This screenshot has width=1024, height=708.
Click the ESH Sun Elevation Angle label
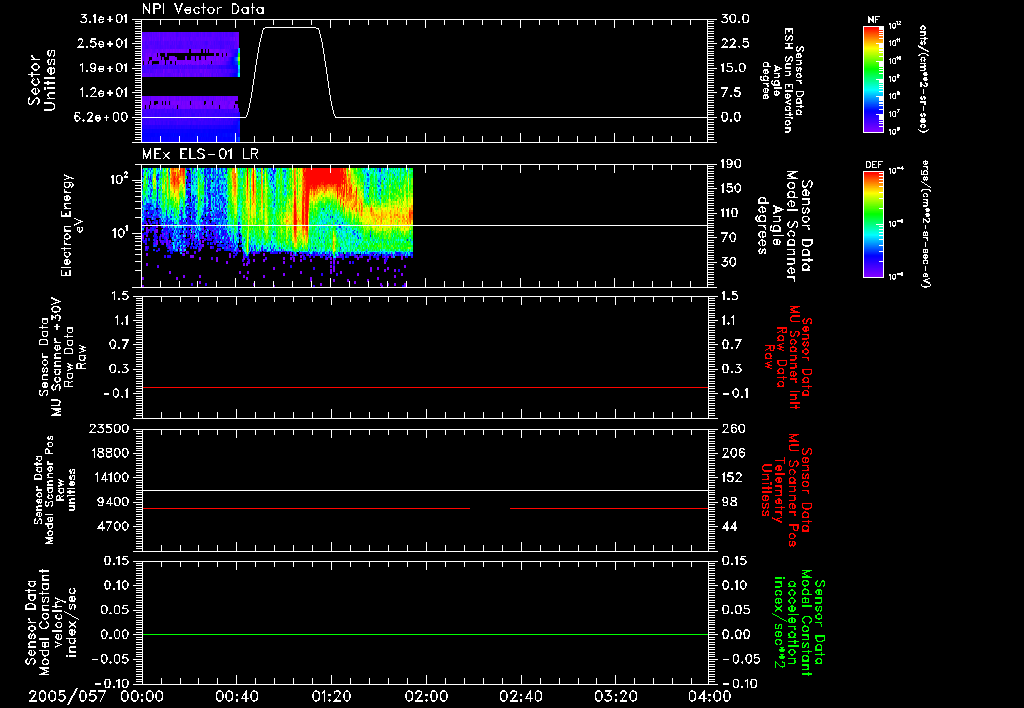tap(782, 80)
